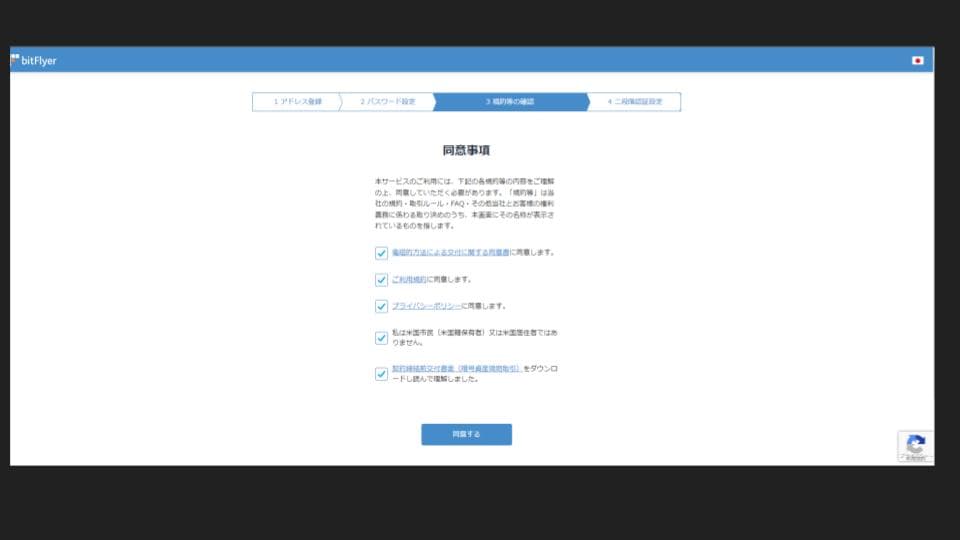Image resolution: width=960 pixels, height=540 pixels.
Task: Toggle the non-US-citizen declaration checkbox
Action: click(381, 338)
